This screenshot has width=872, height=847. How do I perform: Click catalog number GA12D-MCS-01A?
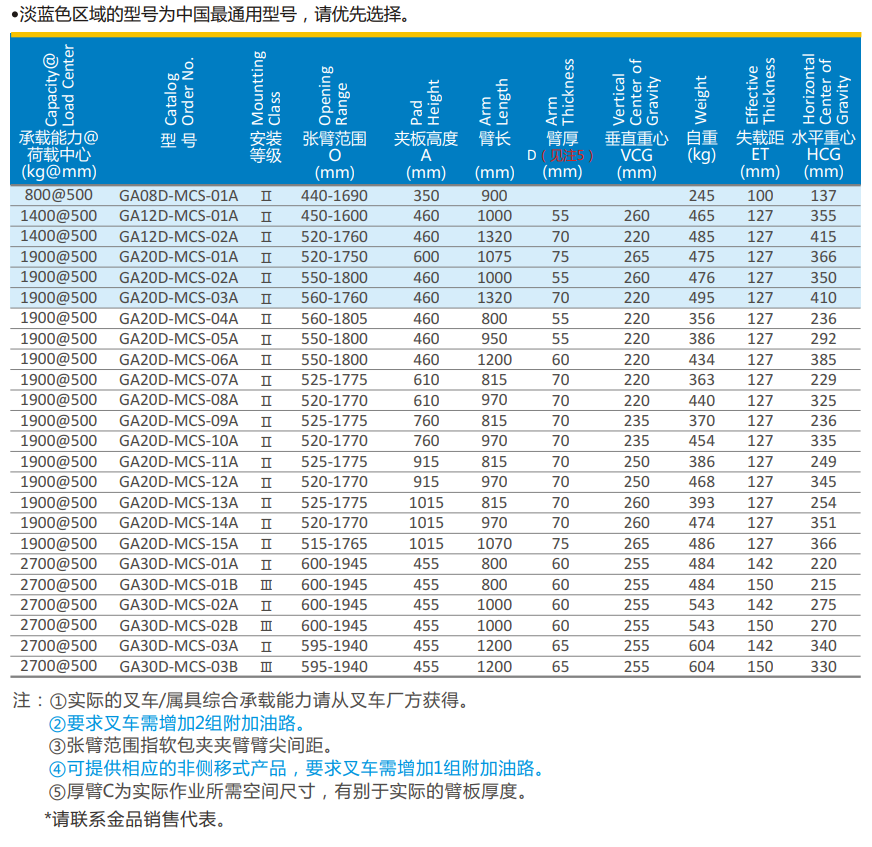click(x=179, y=216)
